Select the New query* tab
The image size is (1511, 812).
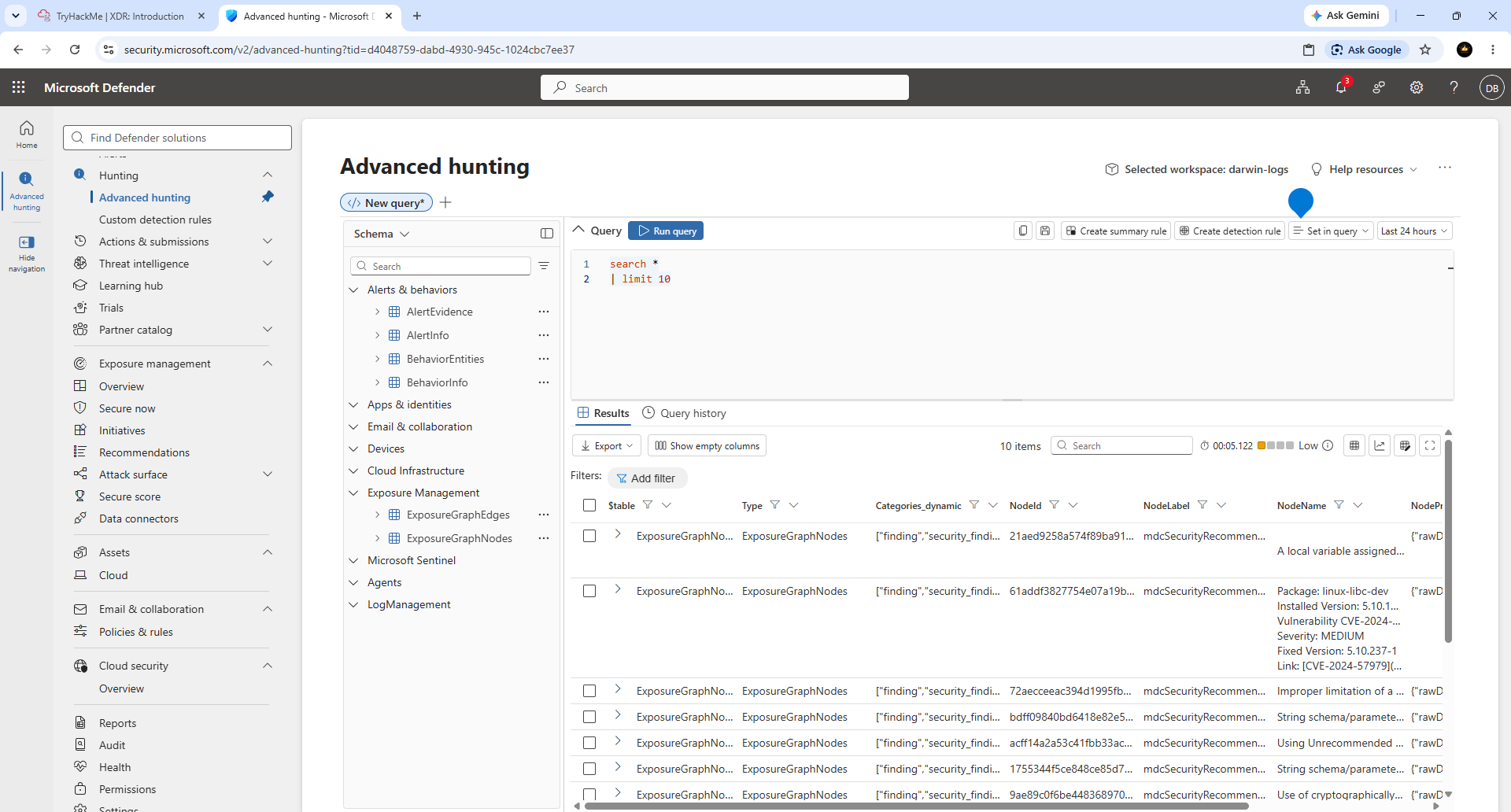coord(386,202)
